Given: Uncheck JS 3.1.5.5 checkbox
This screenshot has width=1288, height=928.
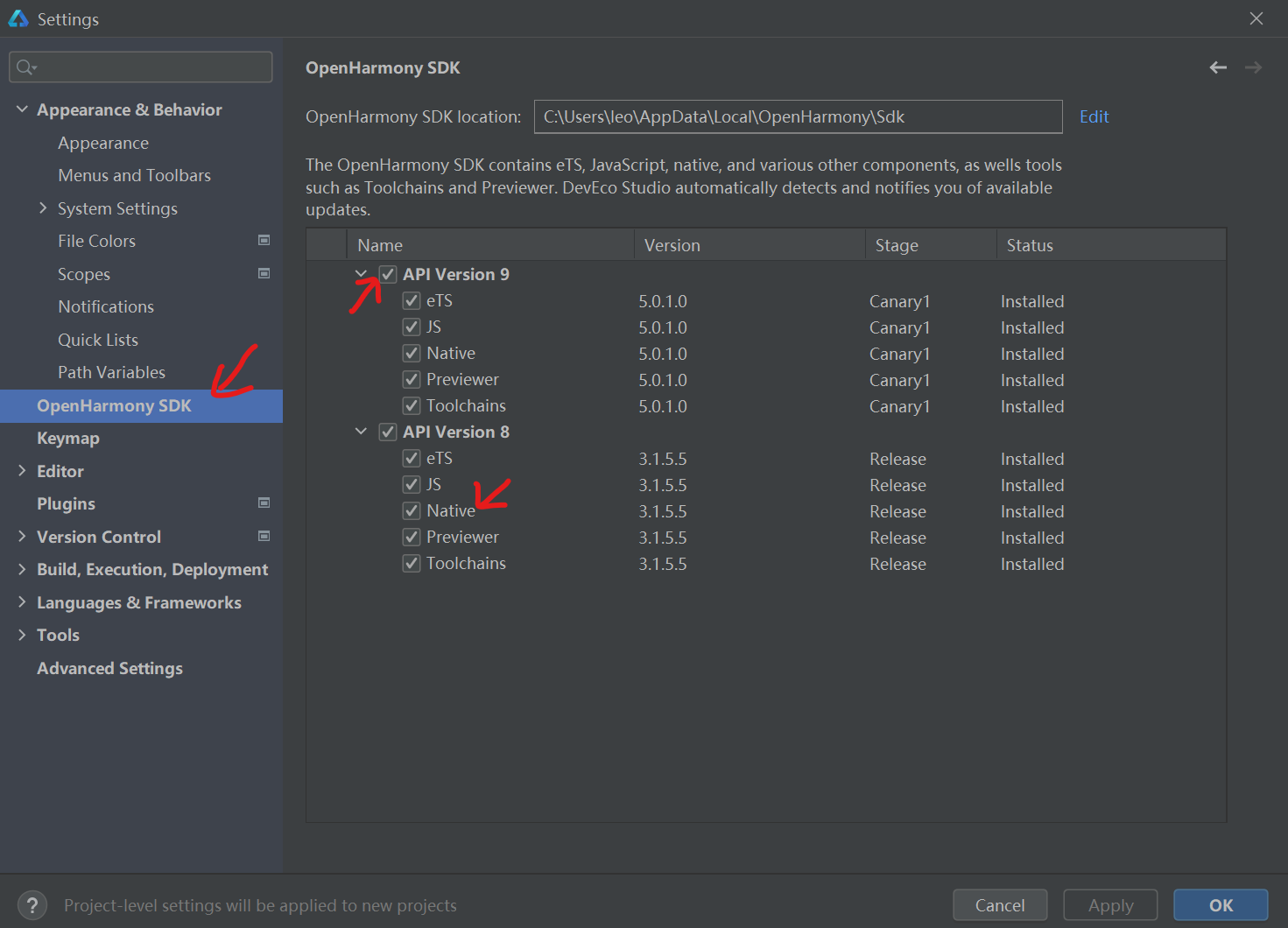Looking at the screenshot, I should (412, 484).
